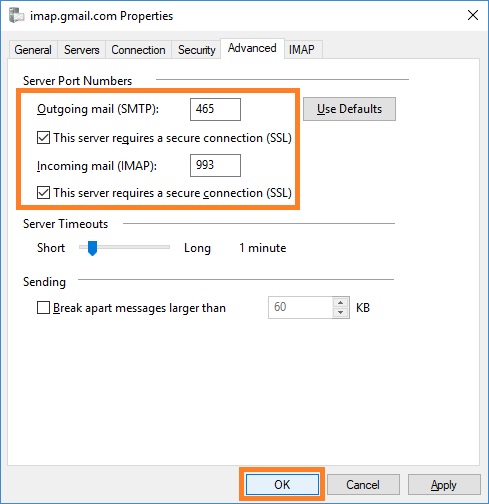489x504 pixels.
Task: Decrease message size with the down arrow
Action: pyautogui.click(x=340, y=313)
